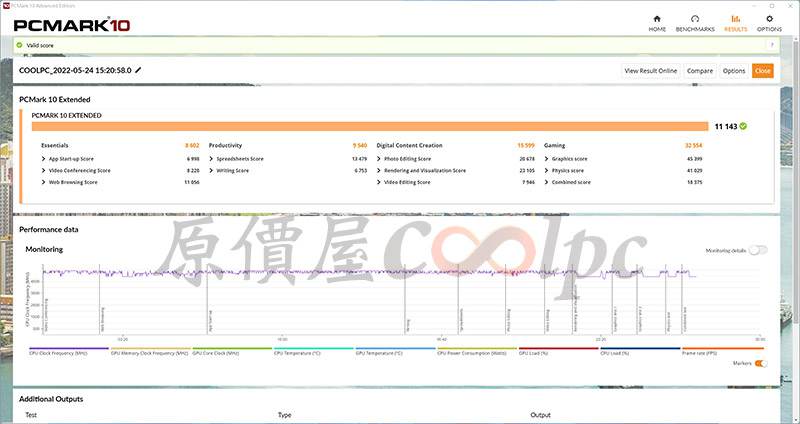This screenshot has width=800, height=424.
Task: Select GPU Temperature legend item
Action: point(395,352)
